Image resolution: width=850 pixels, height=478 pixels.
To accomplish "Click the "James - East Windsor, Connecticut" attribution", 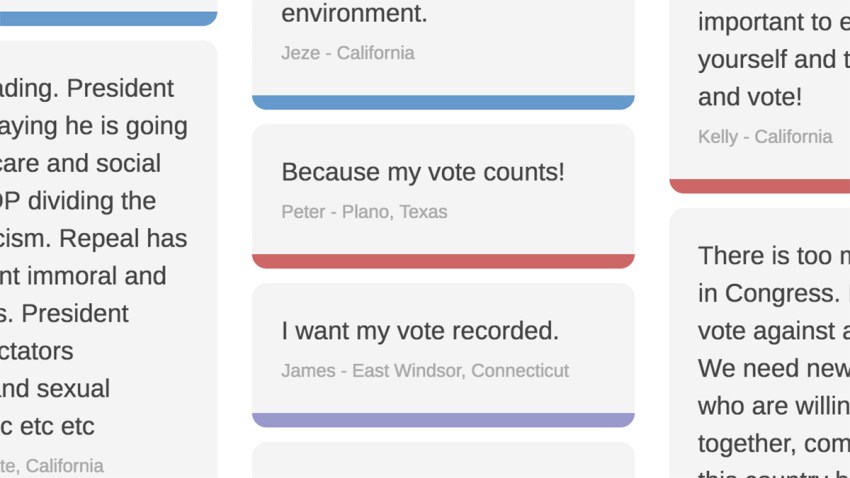I will pos(425,371).
